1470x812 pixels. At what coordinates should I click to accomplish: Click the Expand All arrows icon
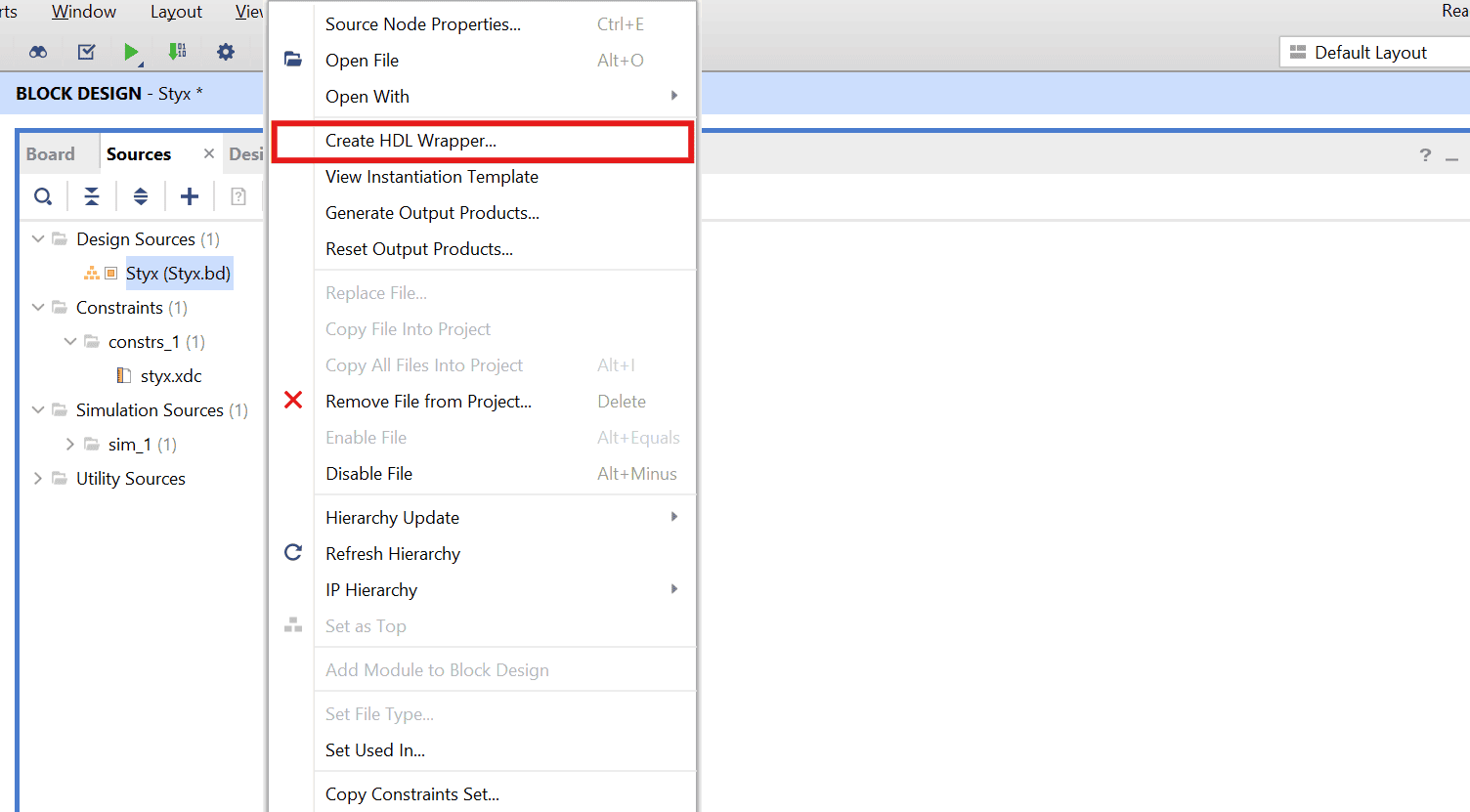click(141, 196)
